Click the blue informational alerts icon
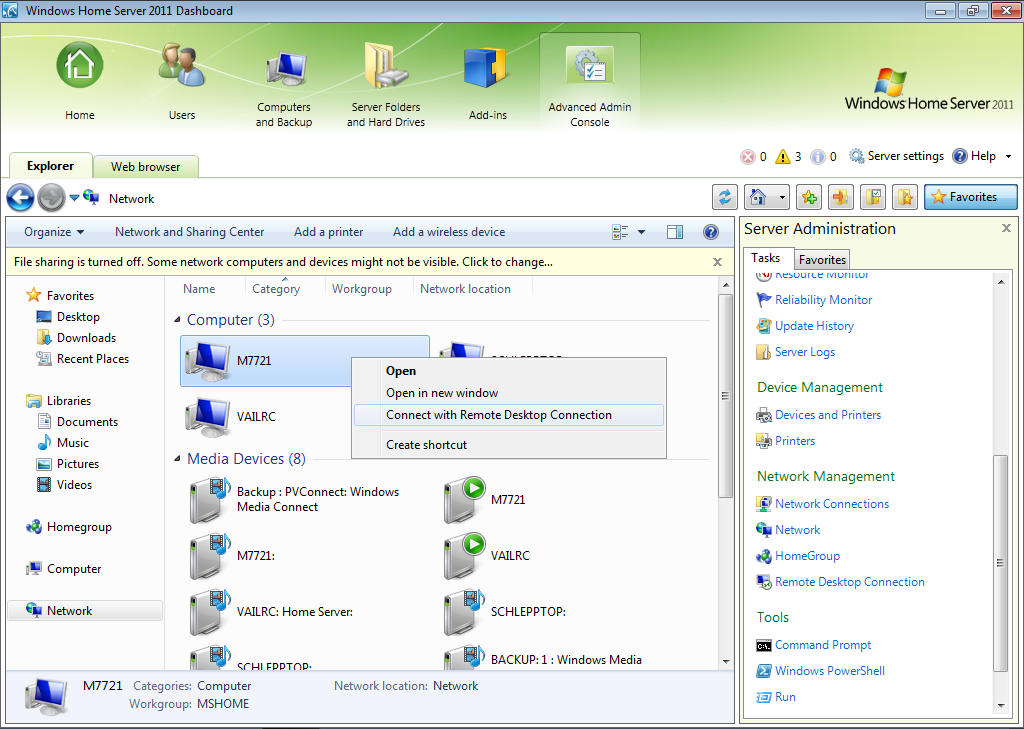This screenshot has width=1024, height=729. [x=818, y=157]
